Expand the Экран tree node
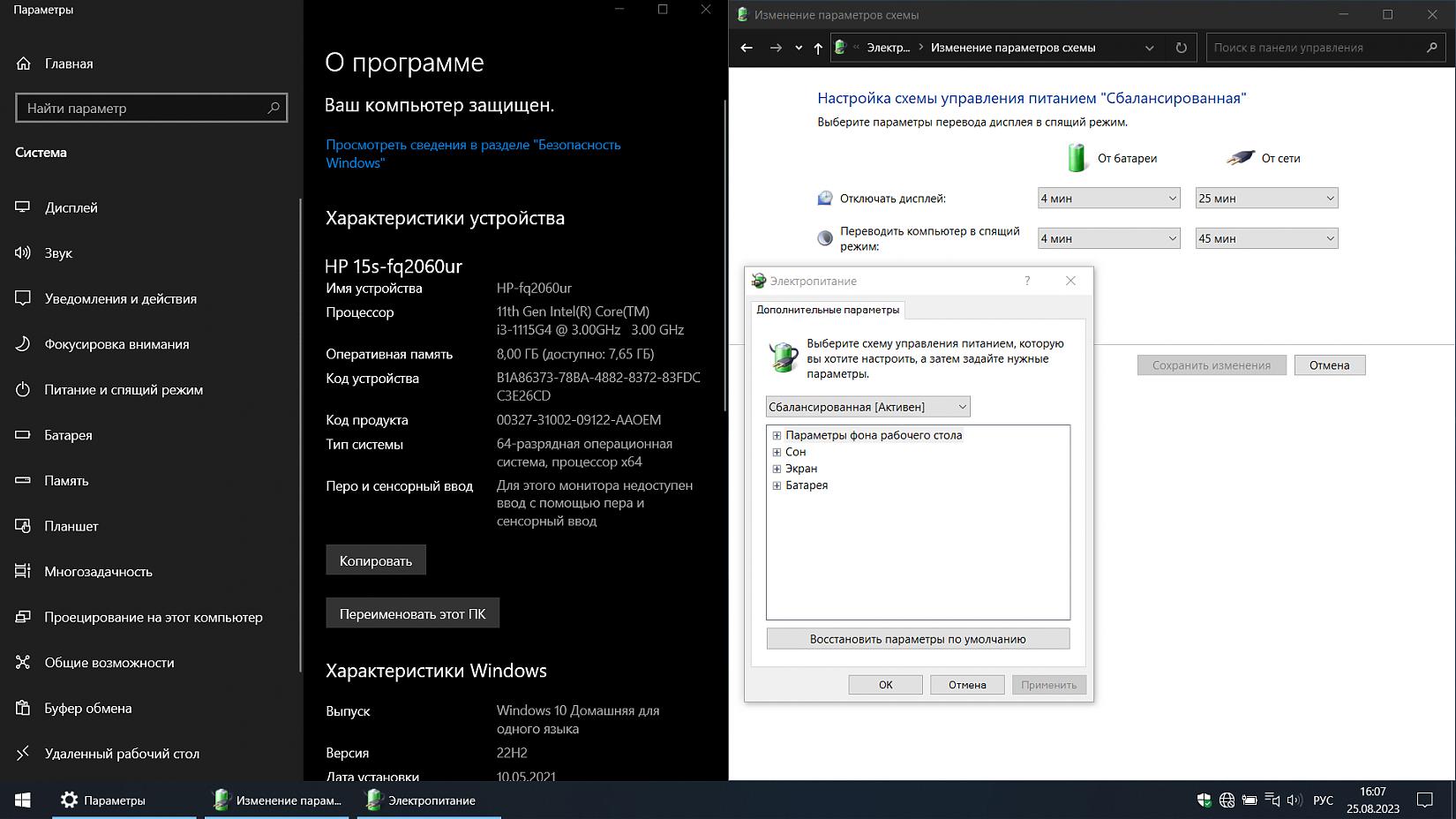1456x819 pixels. (777, 469)
